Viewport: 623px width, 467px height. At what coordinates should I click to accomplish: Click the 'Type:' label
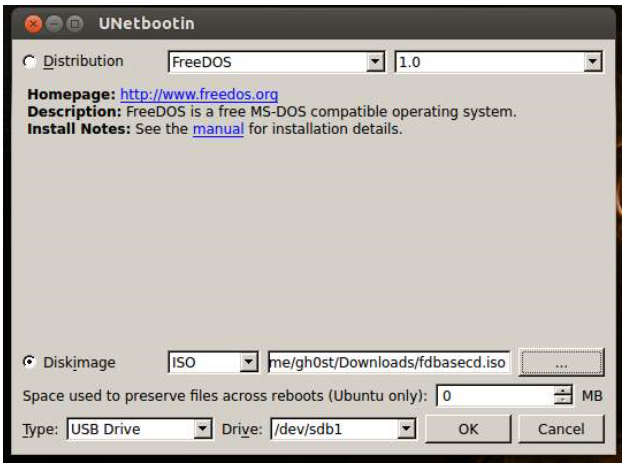coord(40,429)
